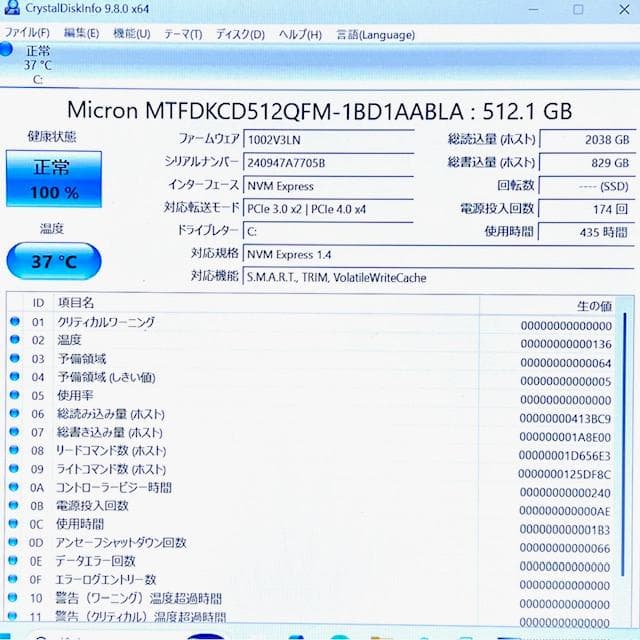
Task: Open the テーマ(T) menu
Action: coord(183,34)
